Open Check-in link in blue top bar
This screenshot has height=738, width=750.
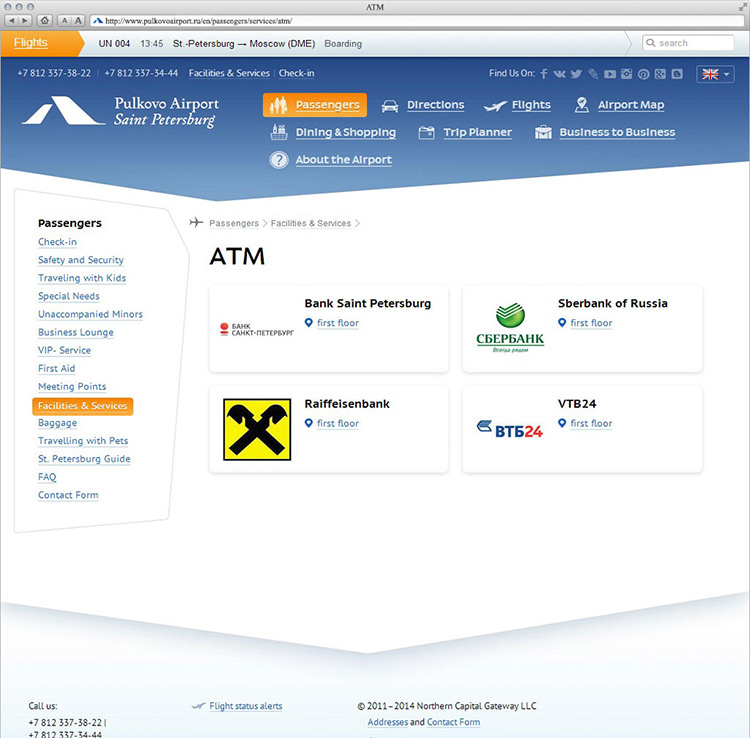point(297,73)
